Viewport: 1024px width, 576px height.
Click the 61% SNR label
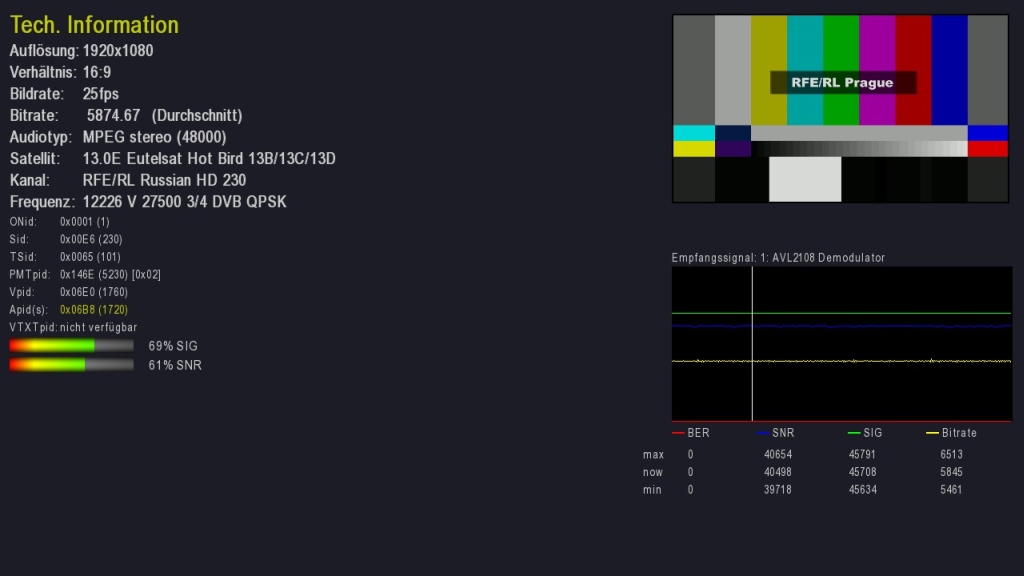click(x=174, y=365)
